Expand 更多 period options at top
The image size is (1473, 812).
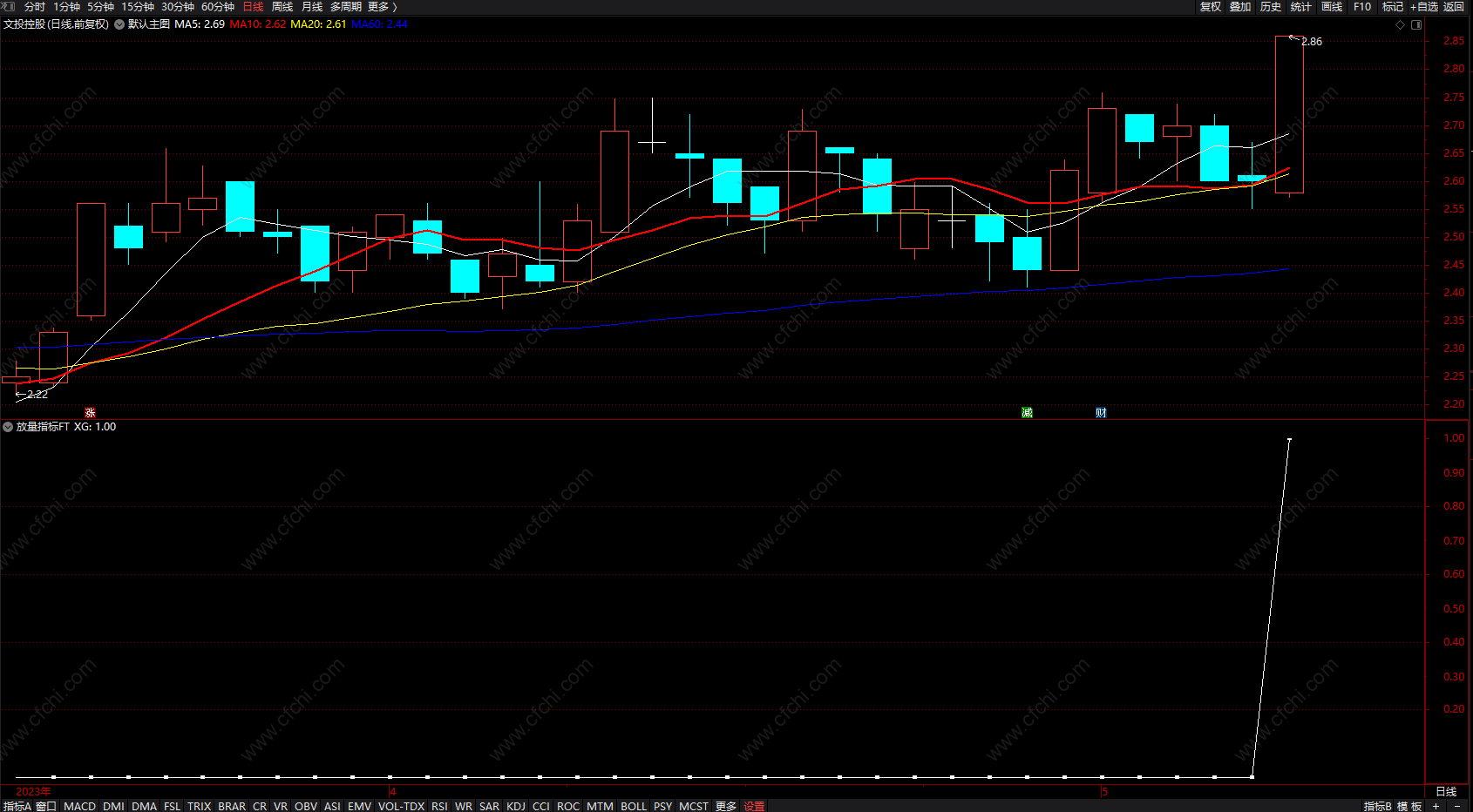click(382, 7)
